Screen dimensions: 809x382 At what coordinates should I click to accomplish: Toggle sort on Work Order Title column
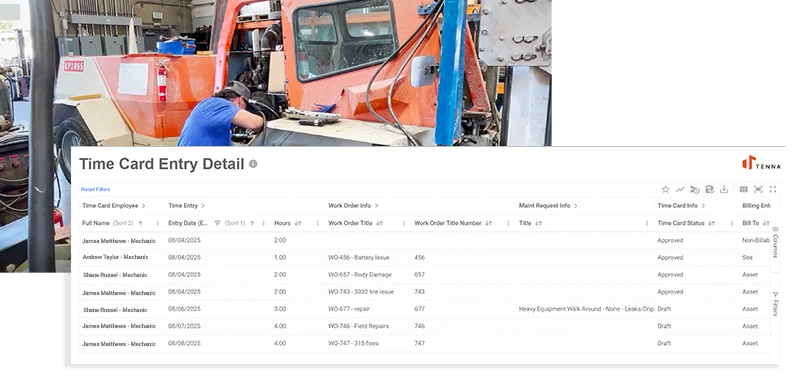(379, 224)
